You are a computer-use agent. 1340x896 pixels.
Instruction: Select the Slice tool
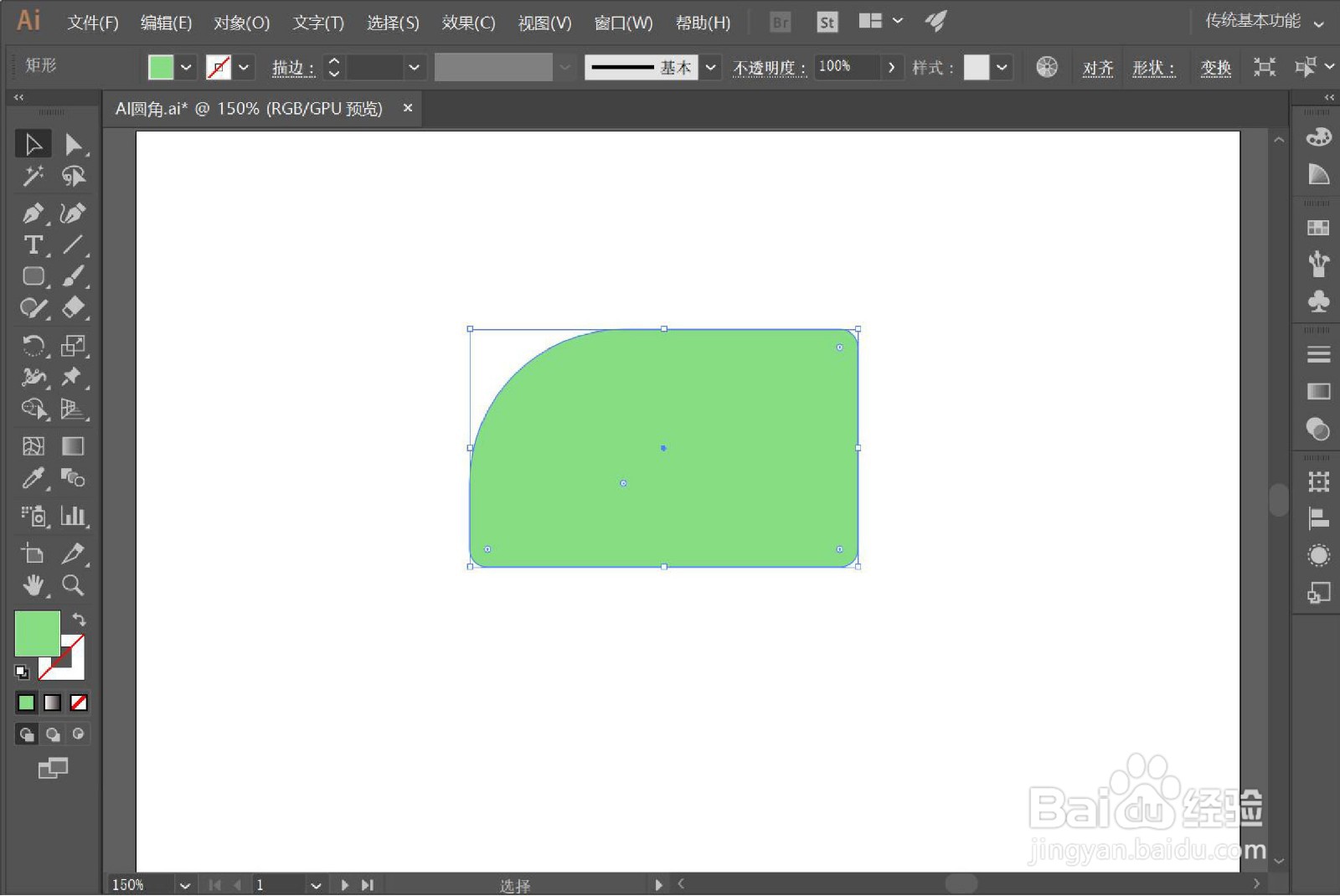pos(74,553)
